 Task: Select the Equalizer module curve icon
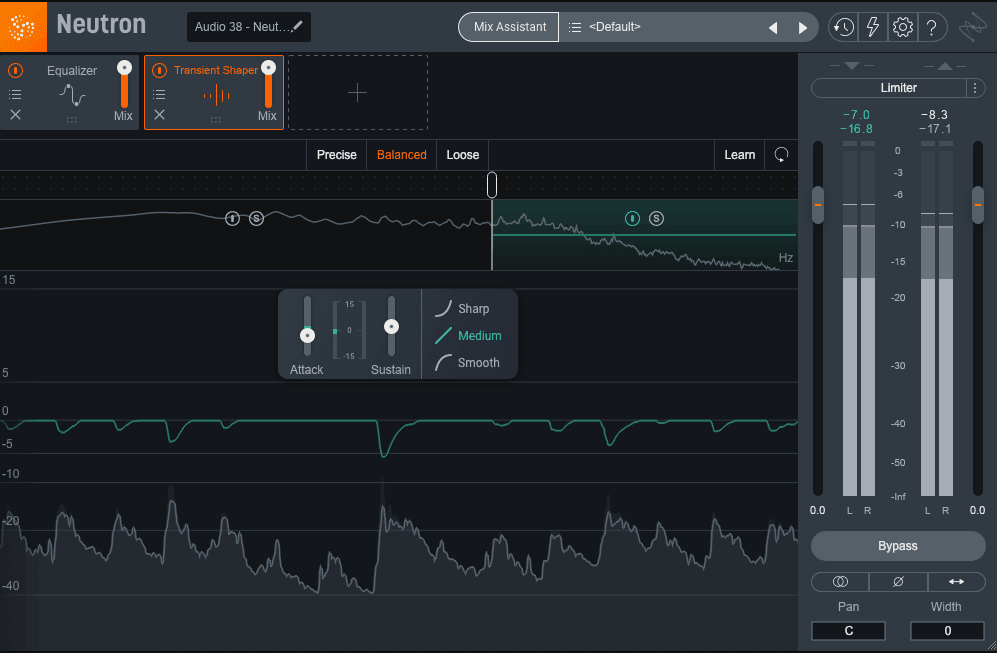(72, 95)
